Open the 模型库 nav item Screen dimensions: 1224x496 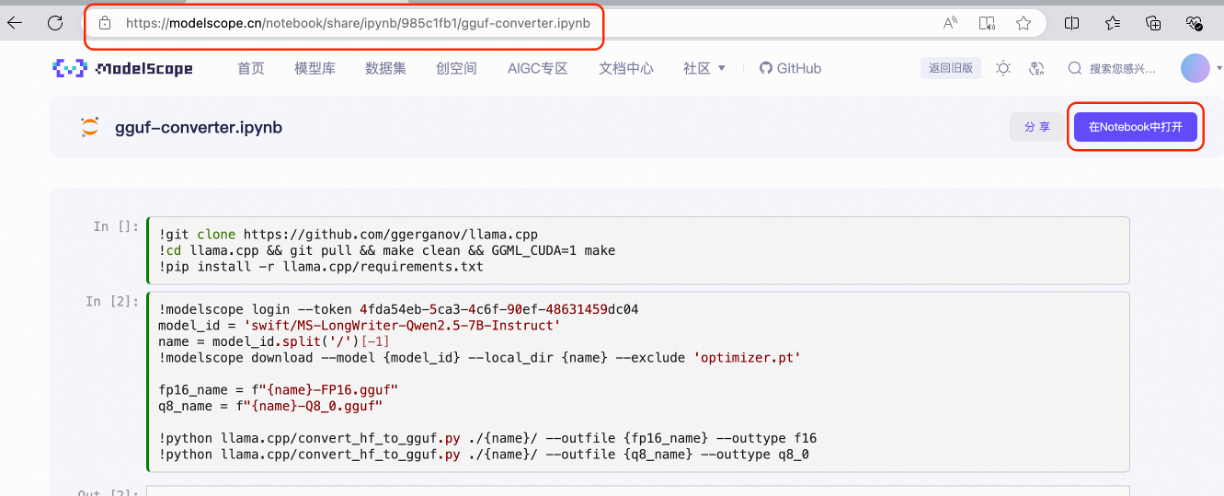click(315, 68)
